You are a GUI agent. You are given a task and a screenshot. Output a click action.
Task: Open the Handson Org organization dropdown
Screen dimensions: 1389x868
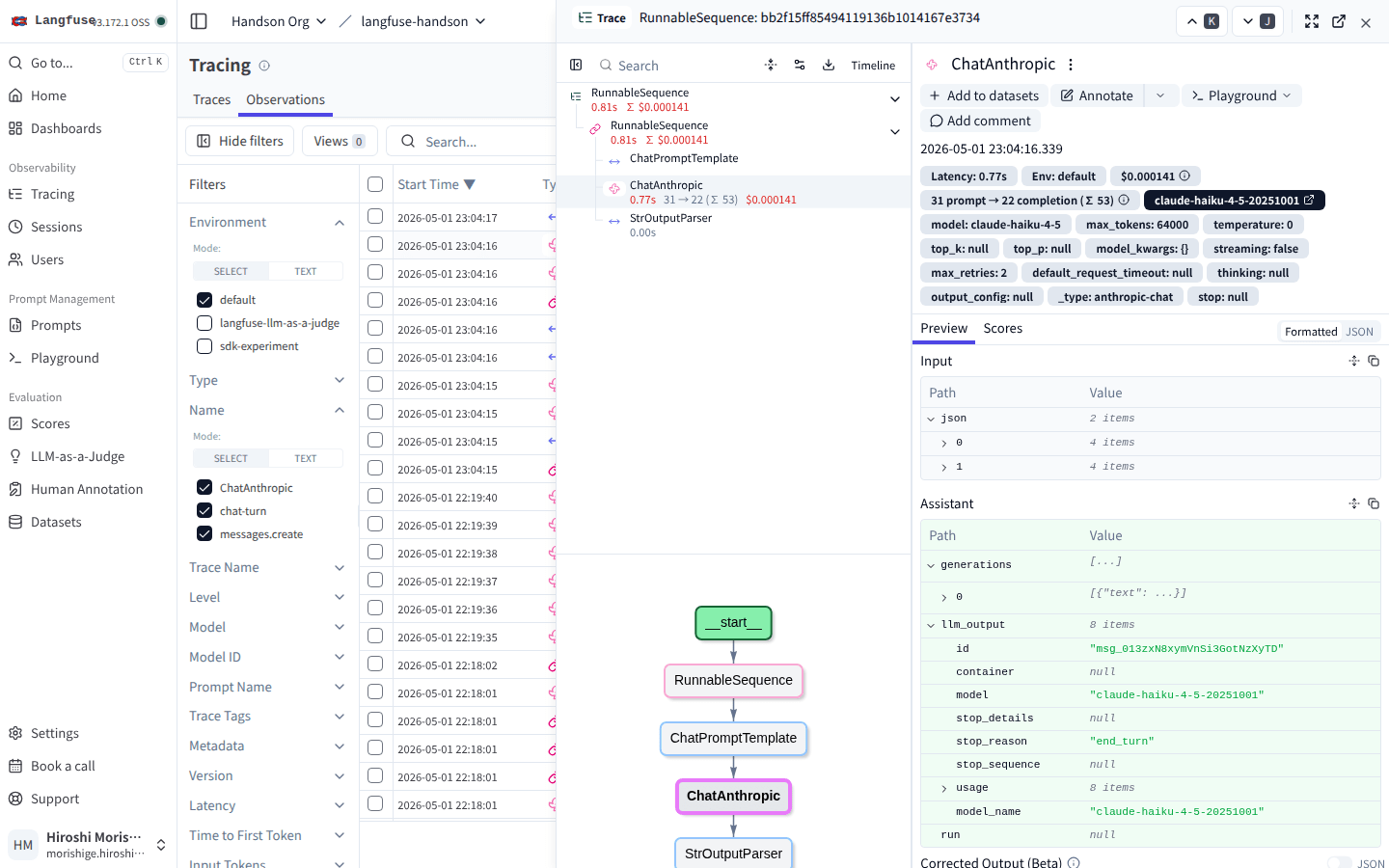tap(279, 21)
